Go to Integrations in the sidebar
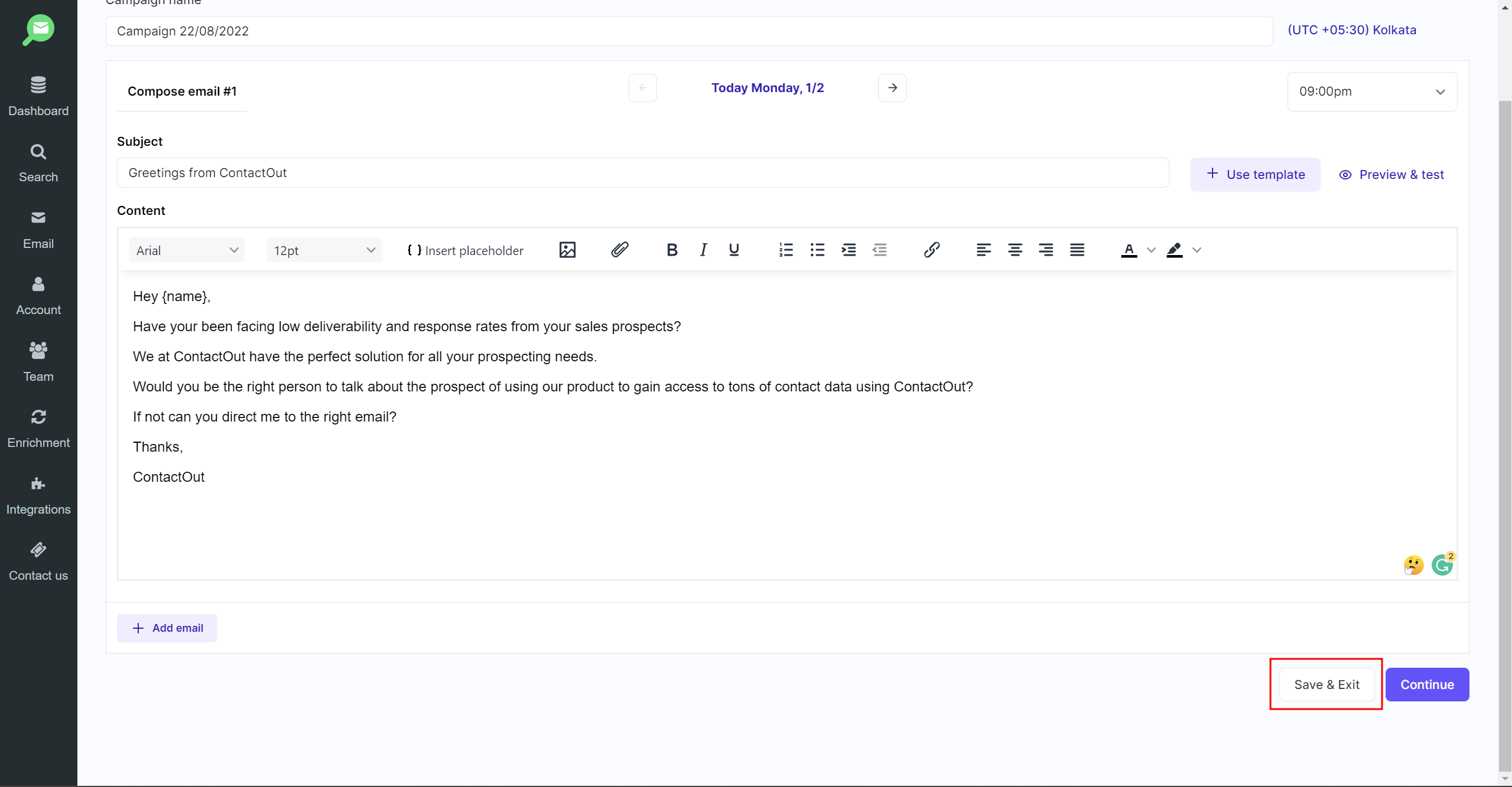The width and height of the screenshot is (1512, 787). pos(38,495)
